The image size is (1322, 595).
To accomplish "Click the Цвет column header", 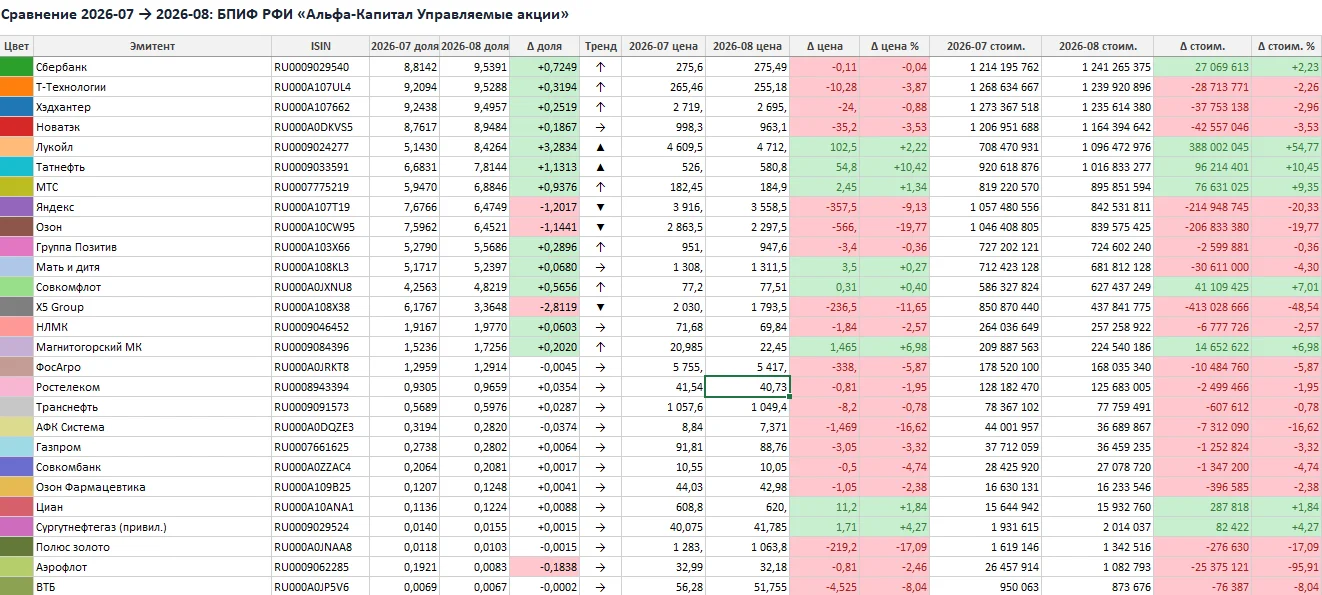I will click(16, 46).
